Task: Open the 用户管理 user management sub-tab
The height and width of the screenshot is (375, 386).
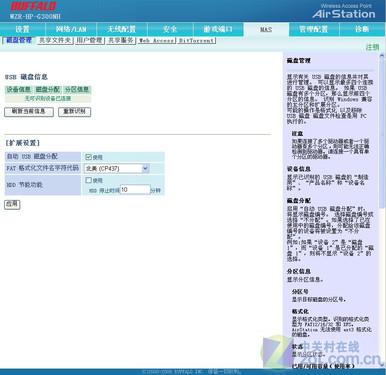Action: (x=89, y=40)
